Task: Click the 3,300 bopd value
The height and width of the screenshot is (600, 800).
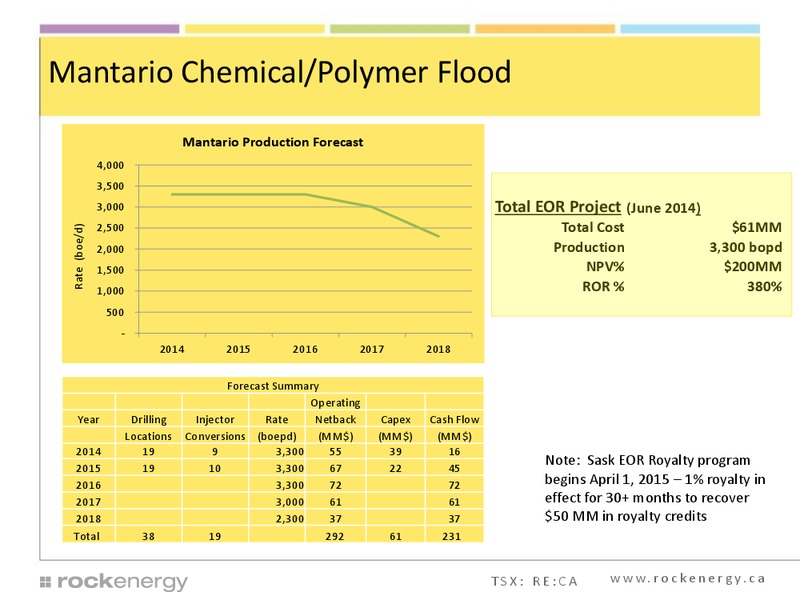Action: pos(745,247)
